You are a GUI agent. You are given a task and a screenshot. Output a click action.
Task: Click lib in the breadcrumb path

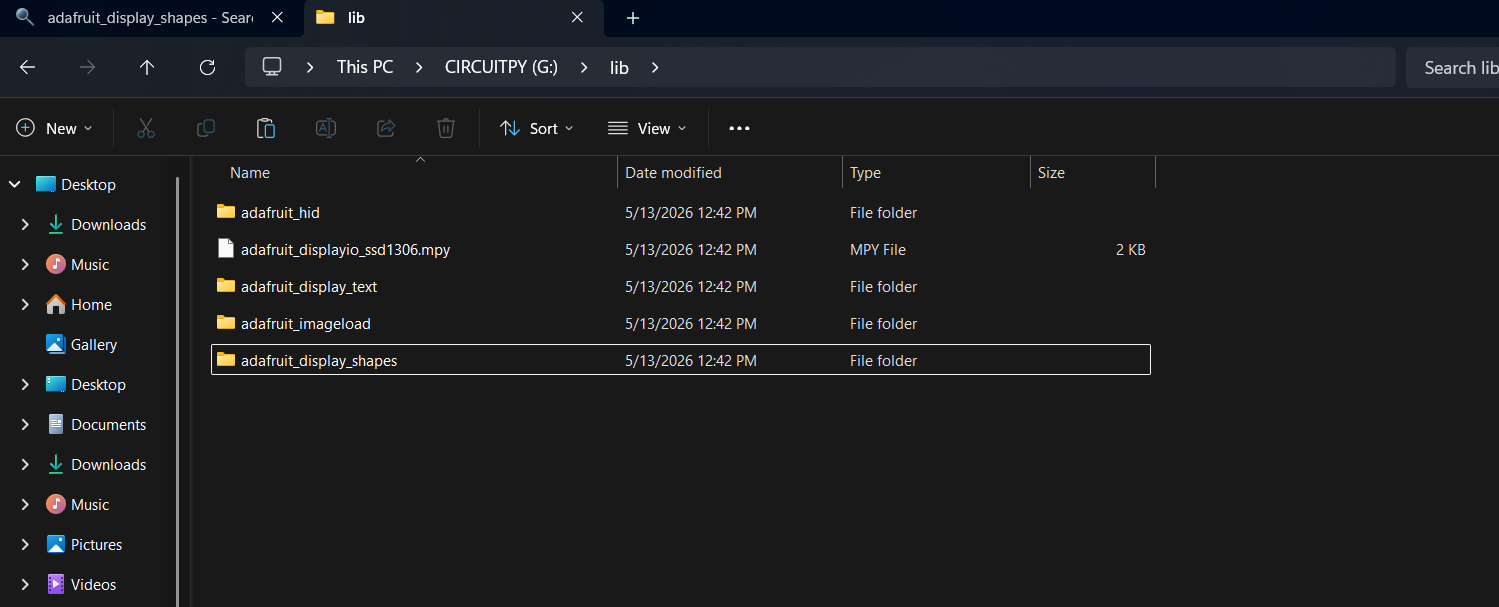click(x=619, y=67)
